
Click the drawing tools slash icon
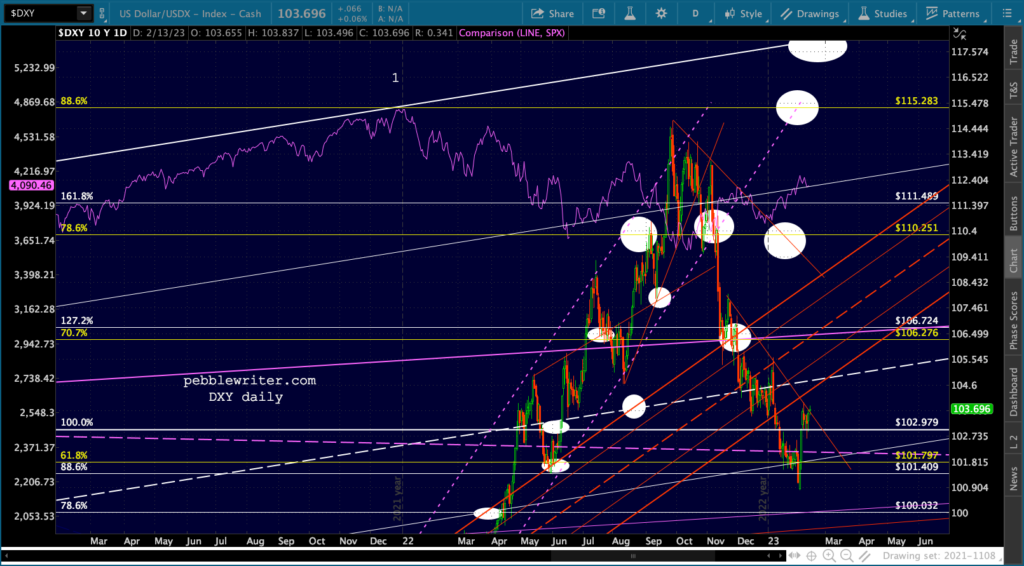(x=865, y=556)
